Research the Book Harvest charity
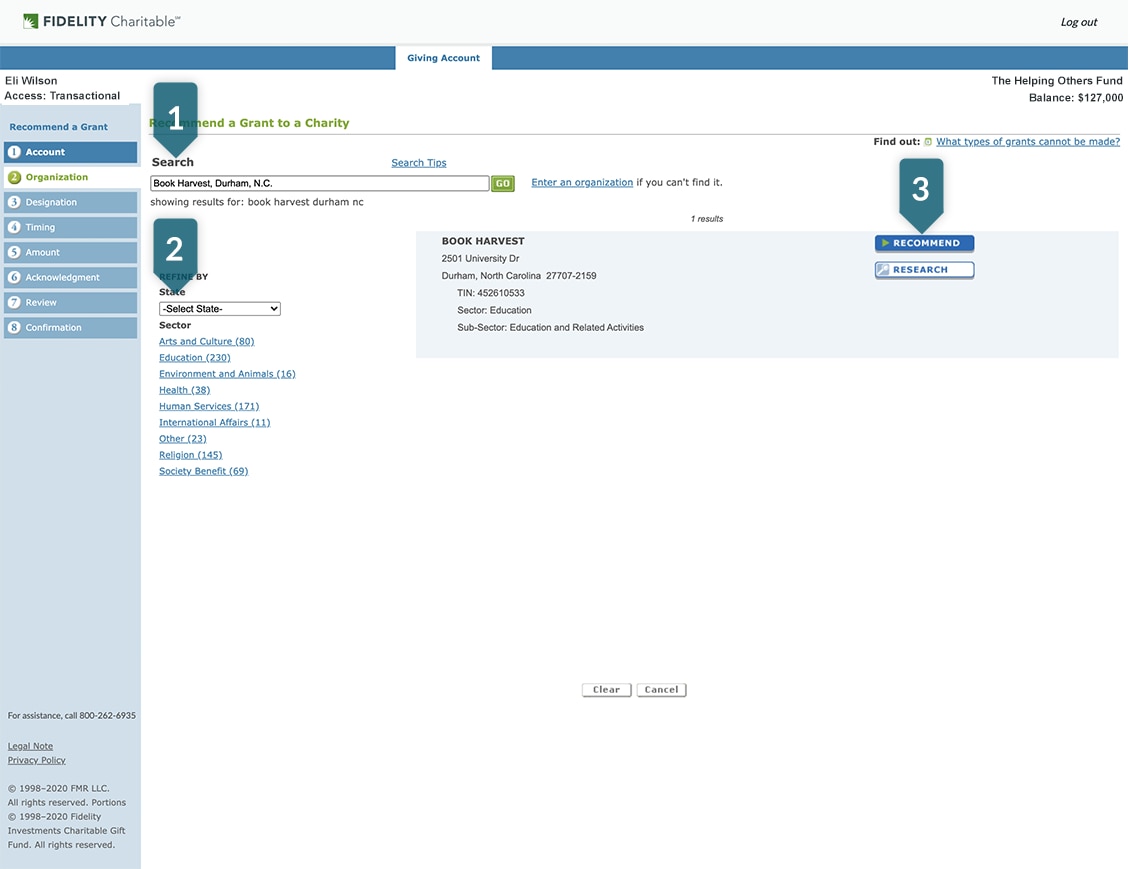This screenshot has height=869, width=1130. pos(925,269)
